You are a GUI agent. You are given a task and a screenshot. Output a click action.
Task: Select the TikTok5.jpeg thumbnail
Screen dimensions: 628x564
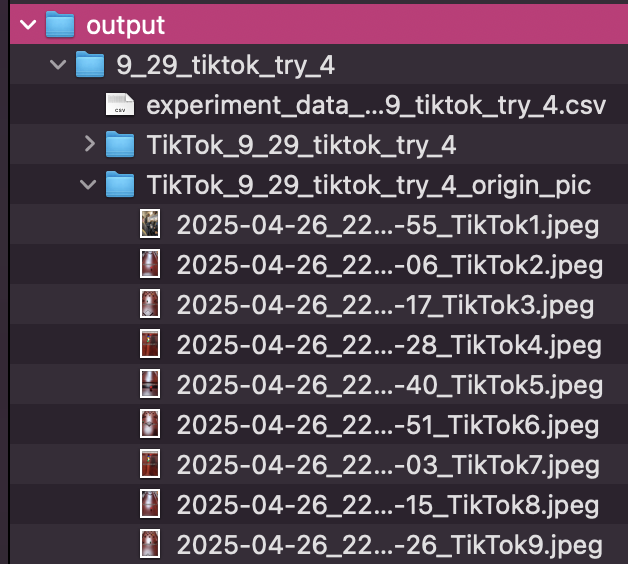pos(150,384)
